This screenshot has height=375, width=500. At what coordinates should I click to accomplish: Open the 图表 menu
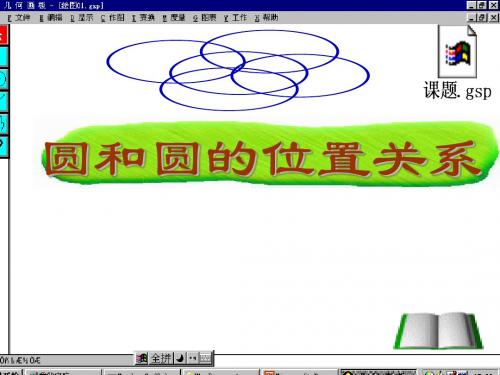(205, 18)
